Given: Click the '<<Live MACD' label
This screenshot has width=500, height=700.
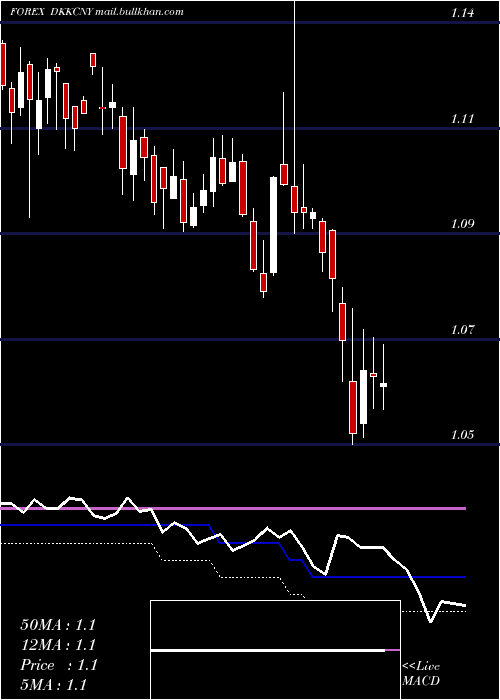Looking at the screenshot, I should (x=421, y=673).
